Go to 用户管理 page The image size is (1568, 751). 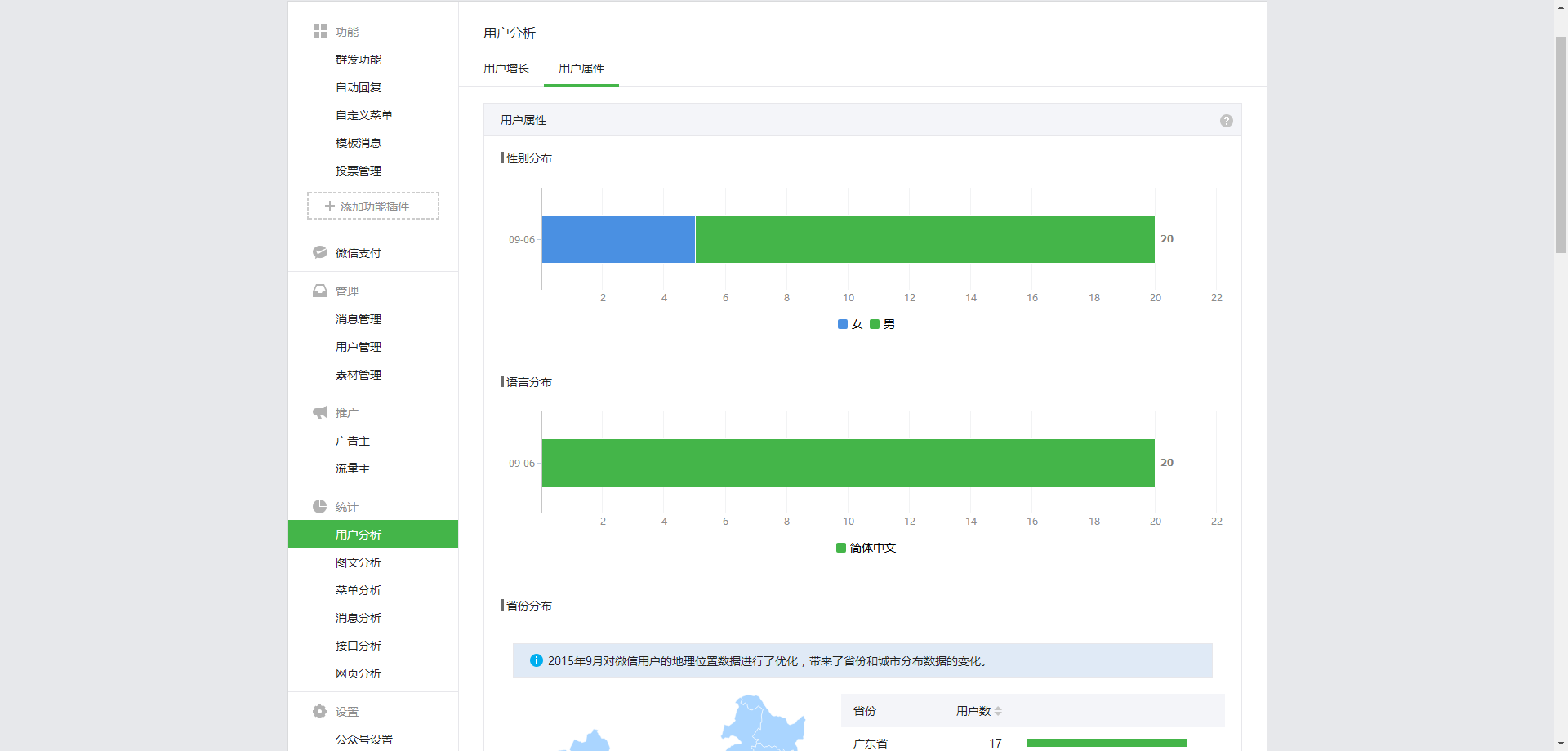(x=359, y=347)
